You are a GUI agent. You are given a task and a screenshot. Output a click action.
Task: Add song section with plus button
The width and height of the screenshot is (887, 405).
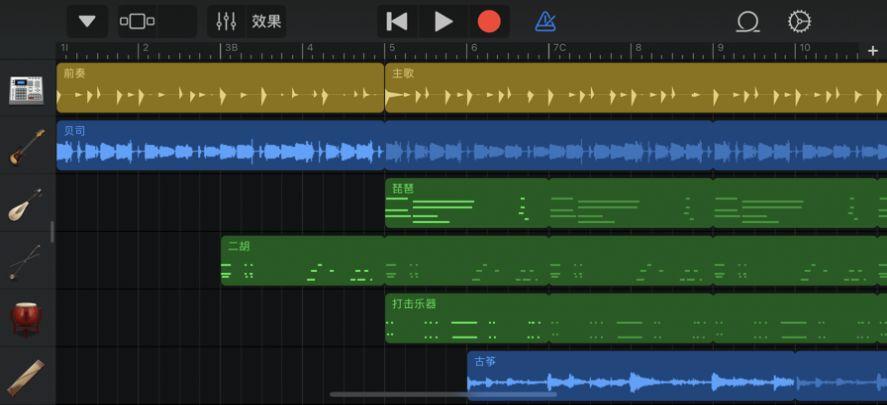[872, 50]
